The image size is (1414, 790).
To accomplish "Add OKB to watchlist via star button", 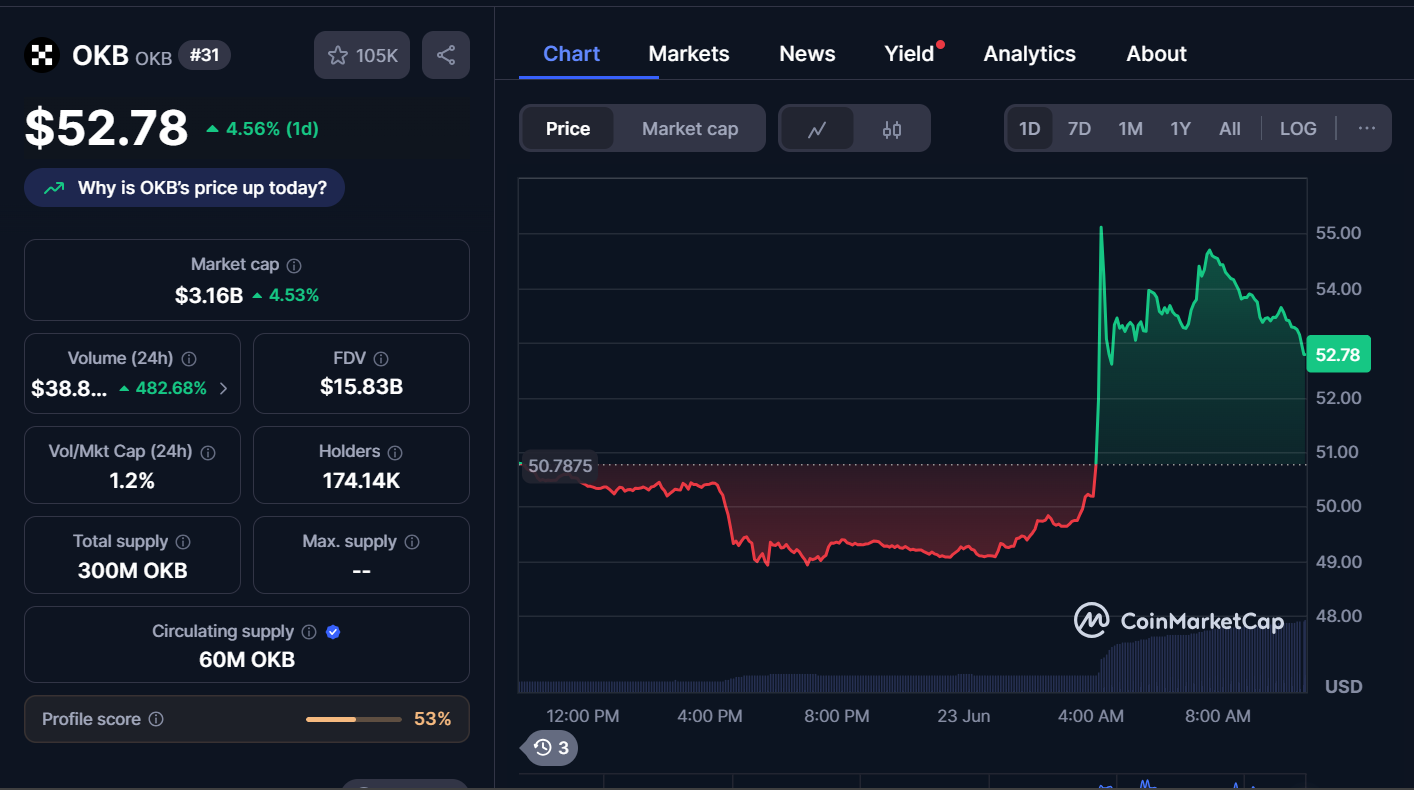I will [362, 55].
